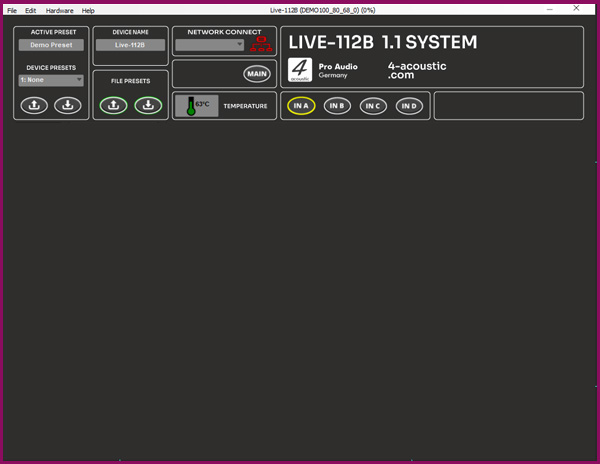600x464 pixels.
Task: Click the Device Name field Live-112B
Action: 130,45
